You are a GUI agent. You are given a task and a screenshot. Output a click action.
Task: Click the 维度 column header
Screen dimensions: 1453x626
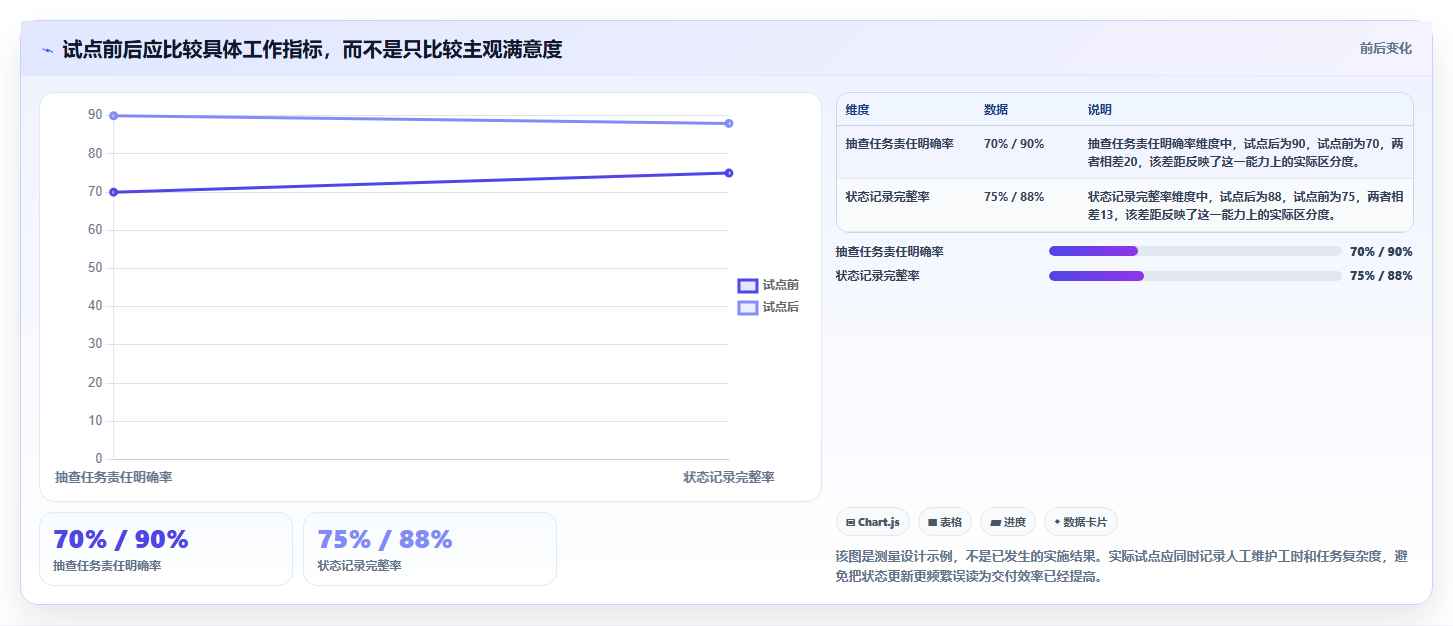coord(857,110)
